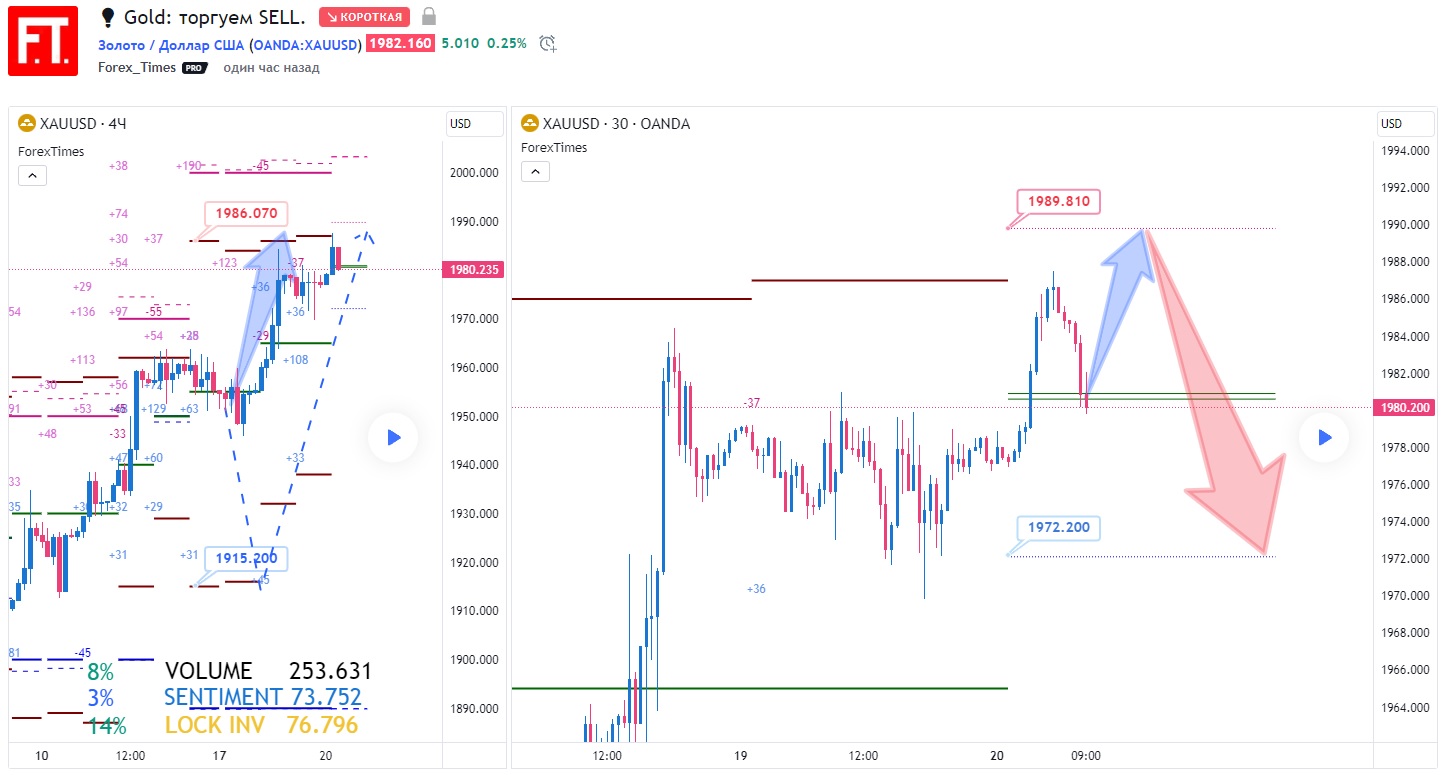Click the OANDA:XAUUSD ticker link
Screen dimensions: 1443x775
(305, 43)
